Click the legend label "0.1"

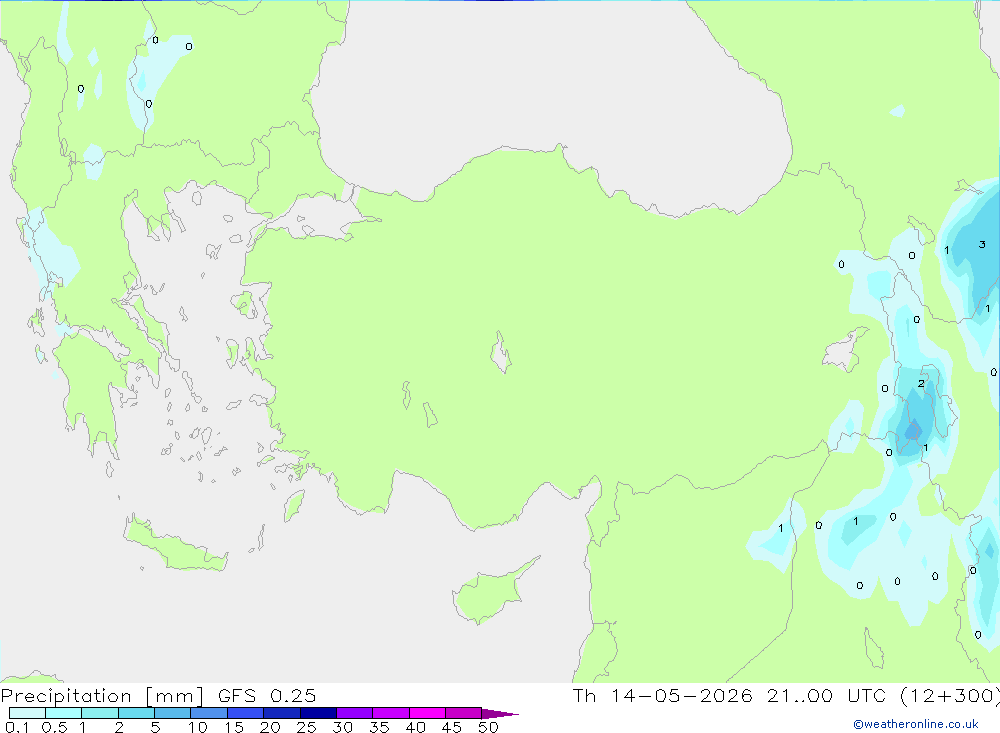point(17,727)
